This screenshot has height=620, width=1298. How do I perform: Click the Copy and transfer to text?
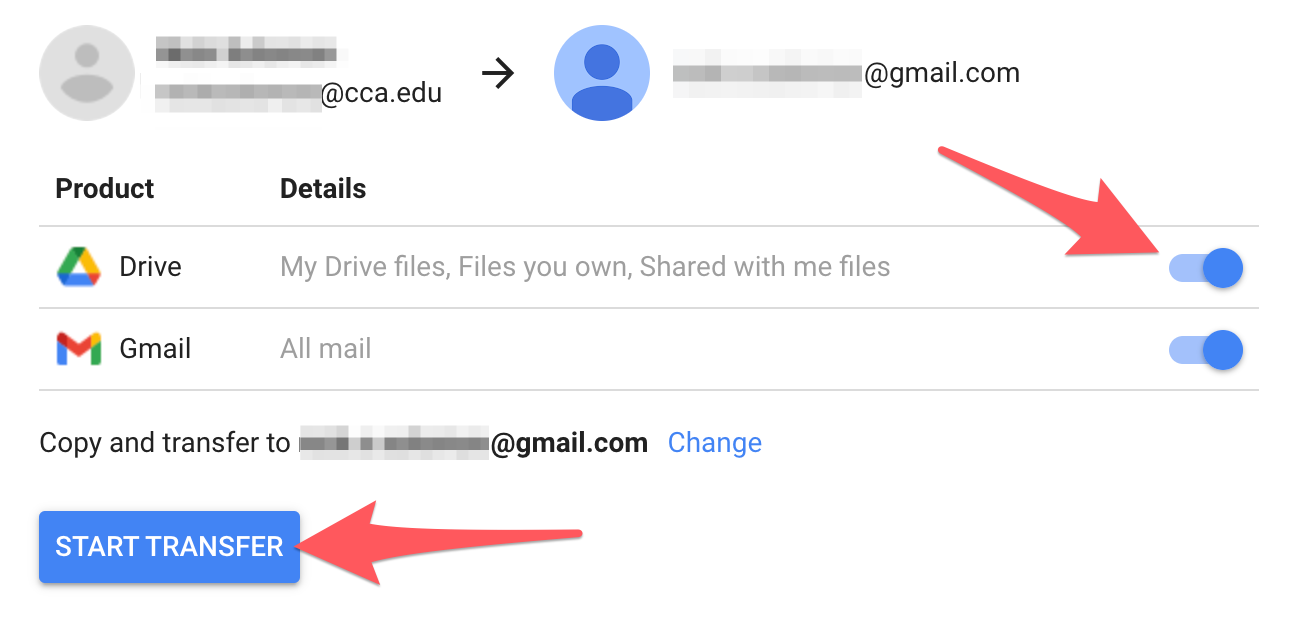[165, 442]
